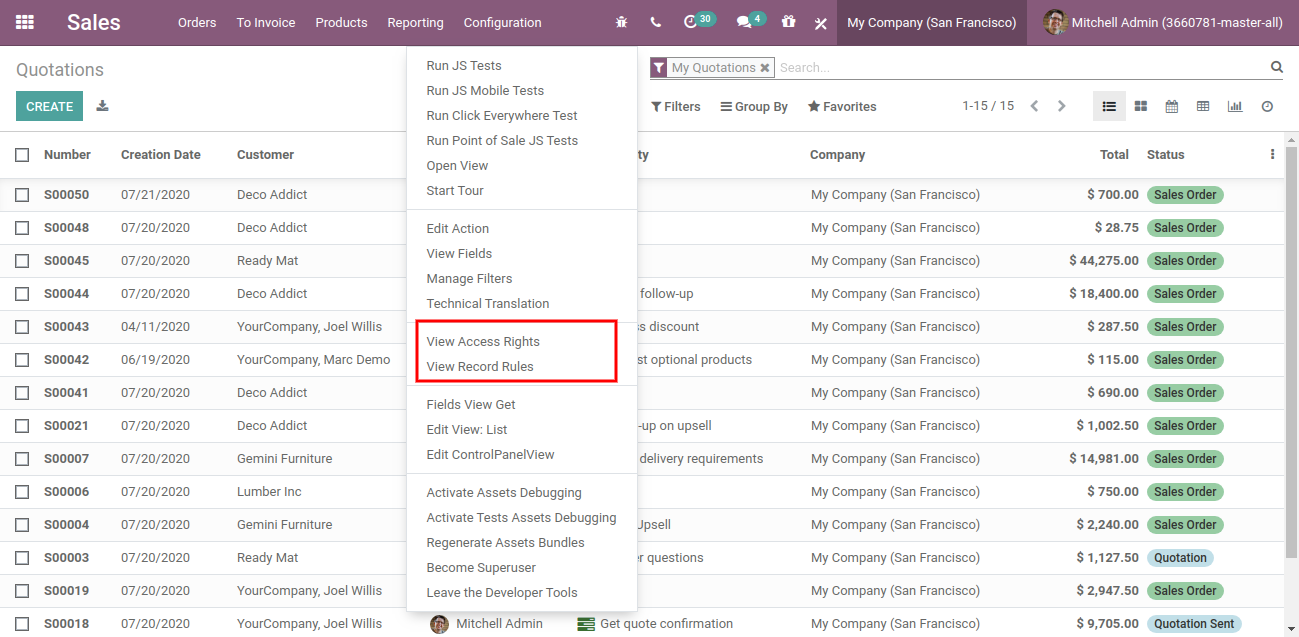Click the Sales app title

(x=94, y=22)
